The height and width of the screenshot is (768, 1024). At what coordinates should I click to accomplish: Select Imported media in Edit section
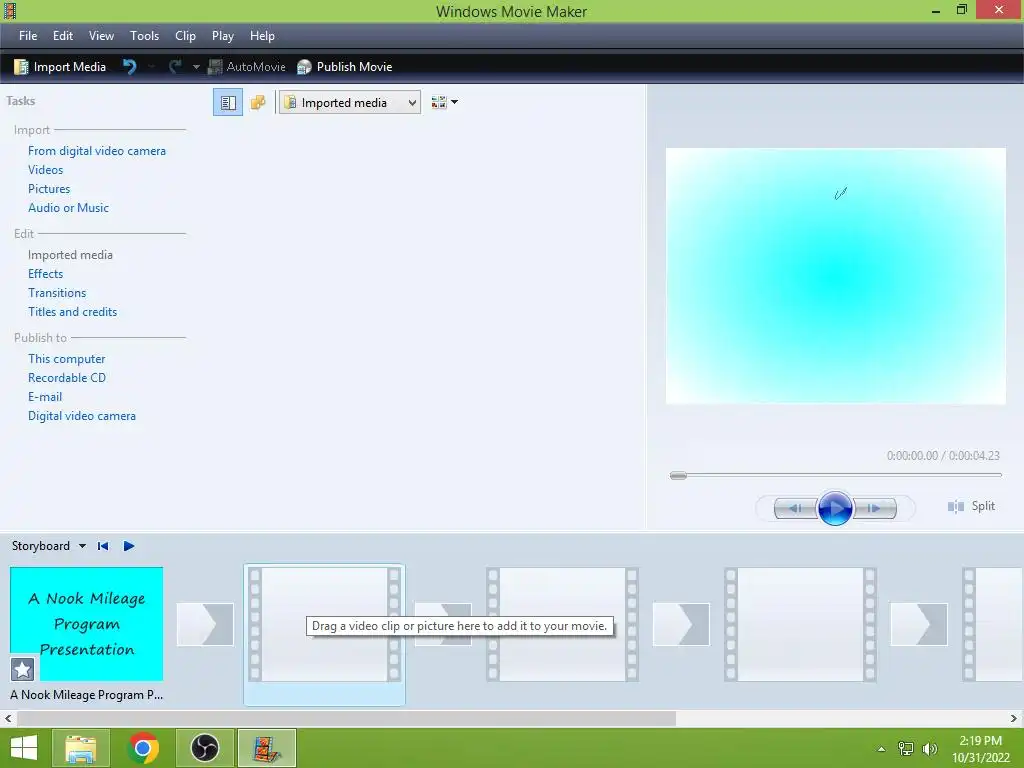tap(71, 255)
